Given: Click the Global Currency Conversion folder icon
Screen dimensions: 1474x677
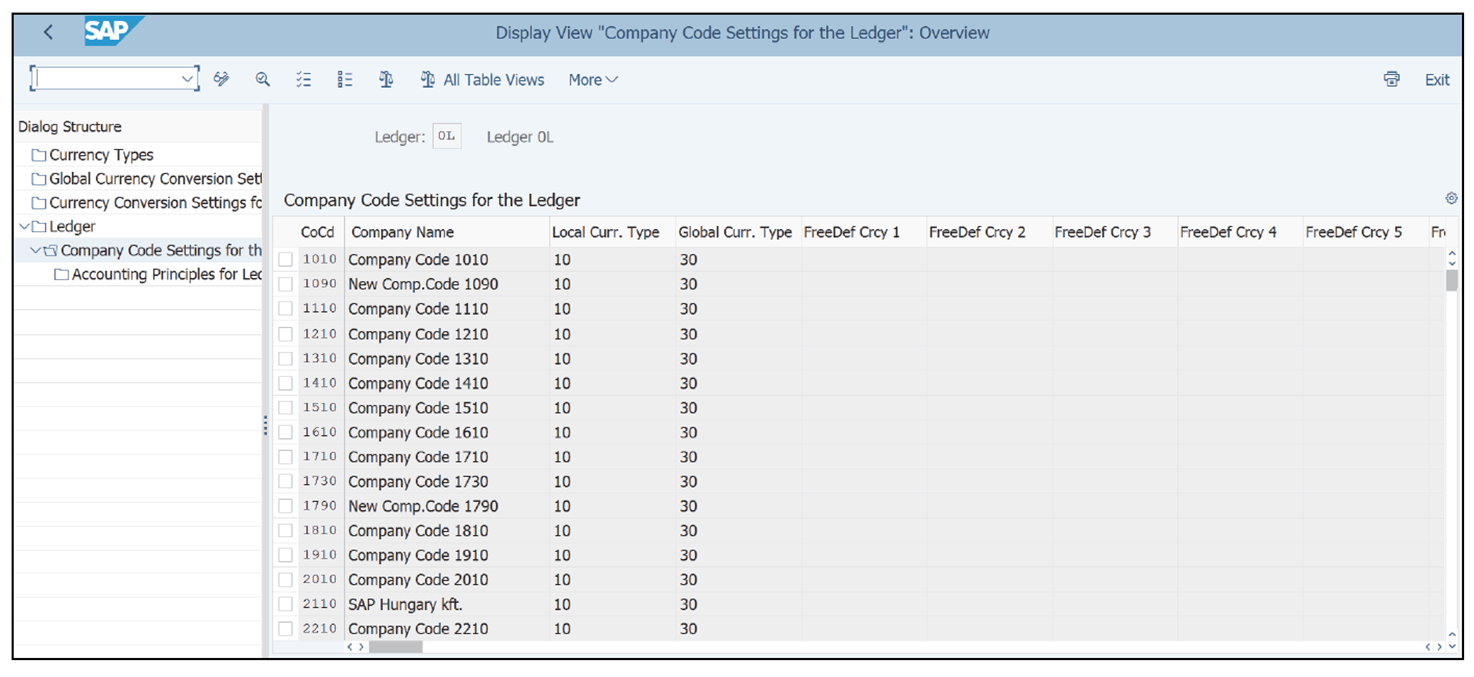Looking at the screenshot, I should (39, 179).
